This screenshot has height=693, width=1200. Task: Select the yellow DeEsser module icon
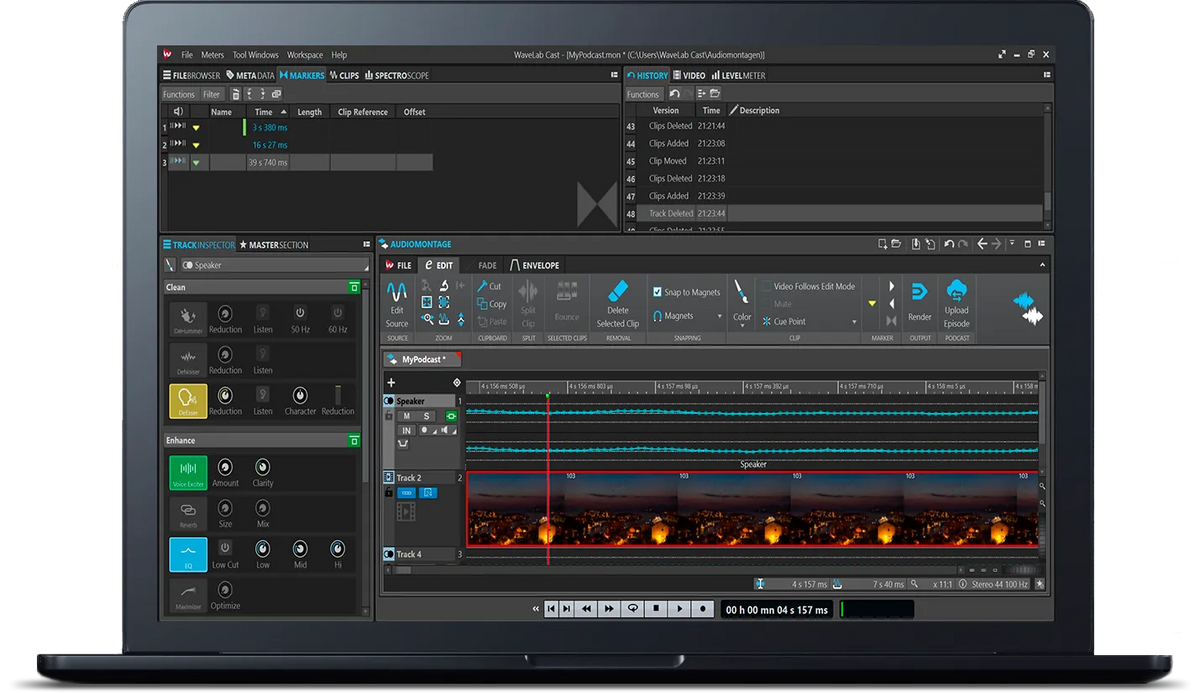point(188,401)
